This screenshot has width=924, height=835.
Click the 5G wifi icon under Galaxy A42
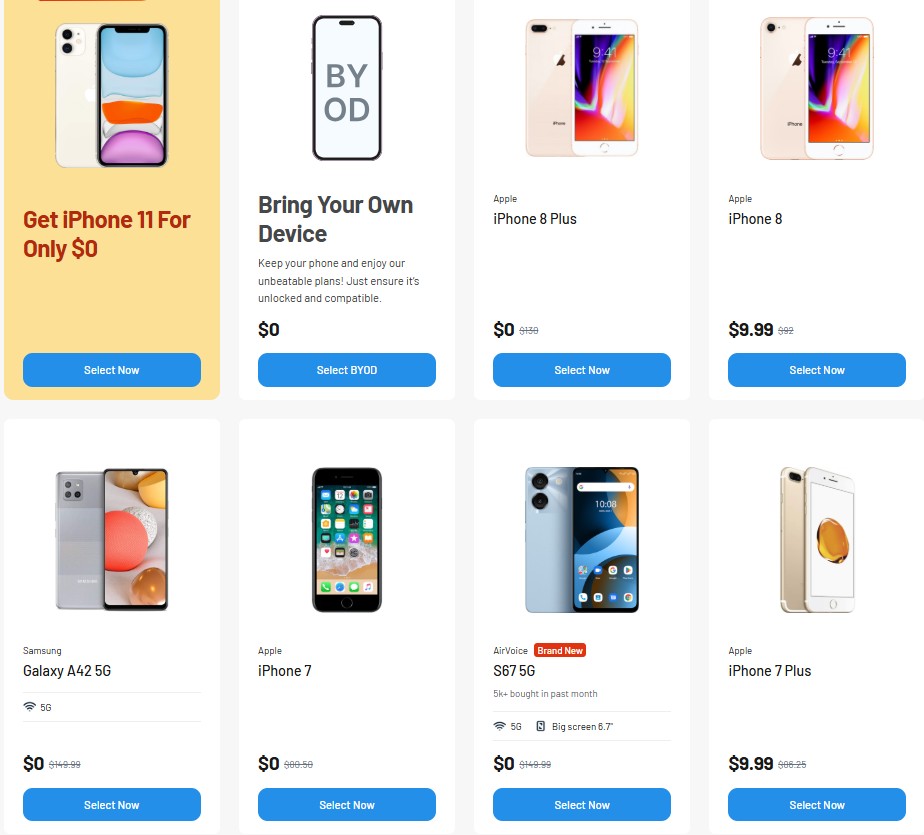pos(29,707)
